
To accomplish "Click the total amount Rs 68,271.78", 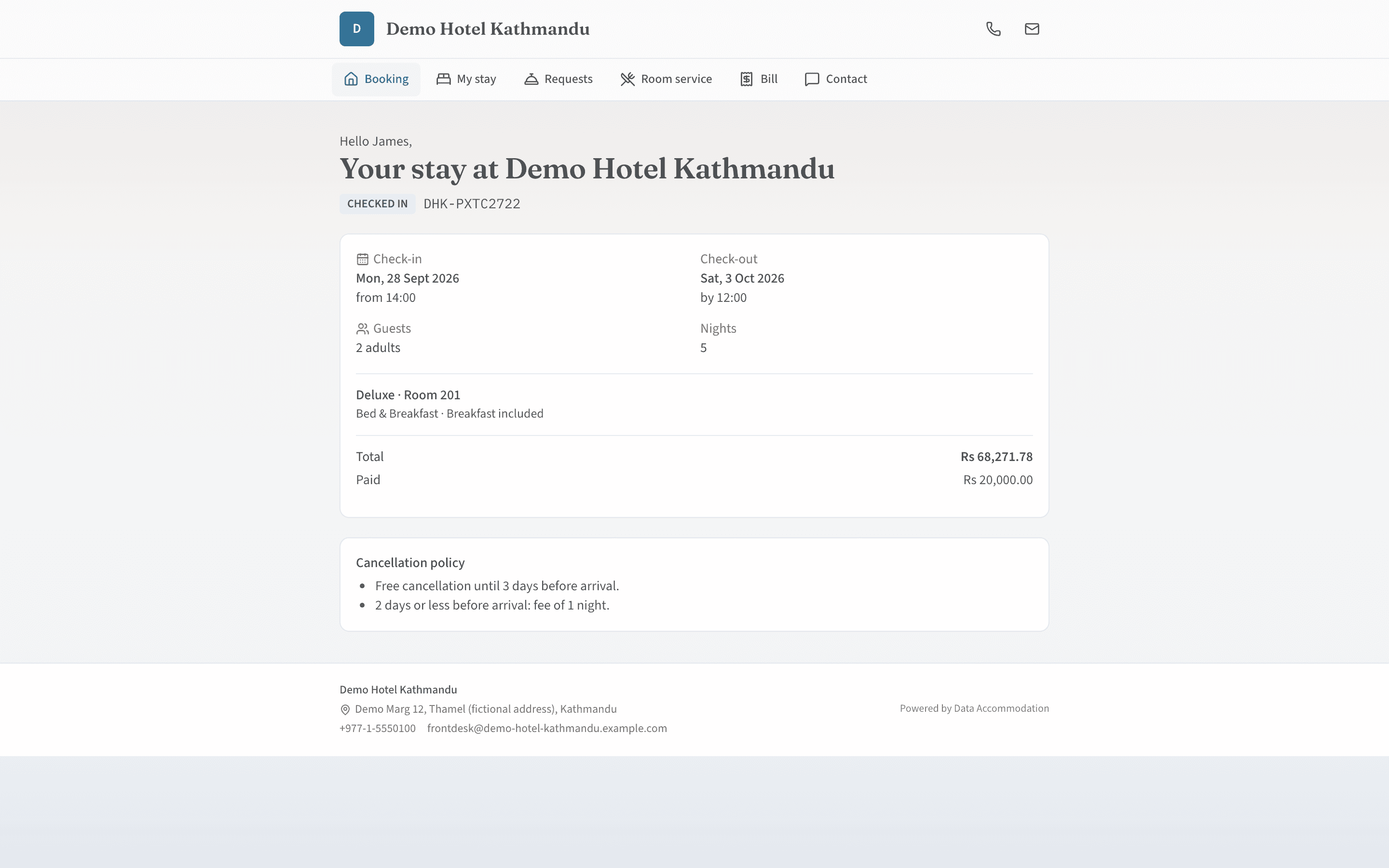I will [x=996, y=457].
